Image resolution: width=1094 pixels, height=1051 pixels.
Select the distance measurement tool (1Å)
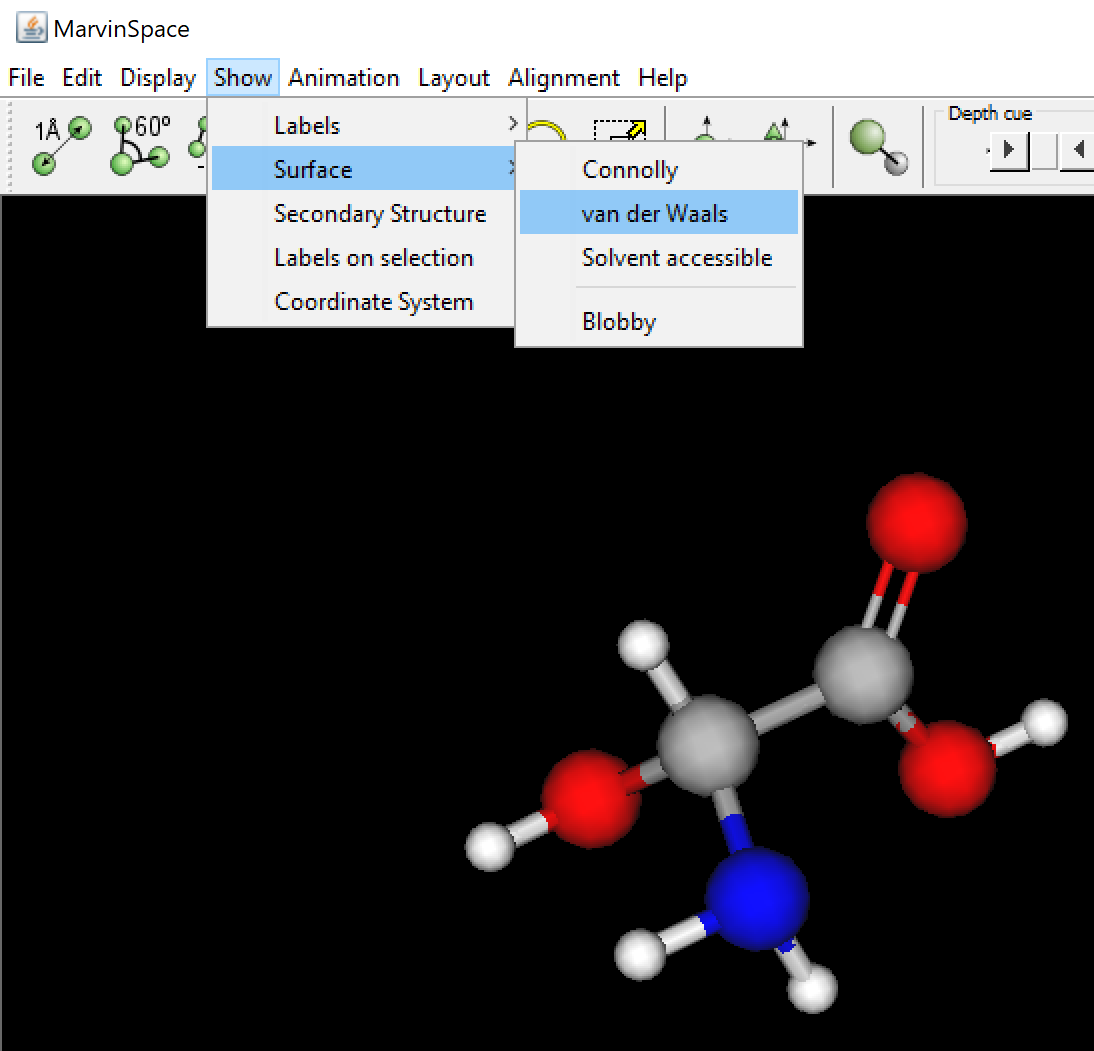tap(61, 145)
